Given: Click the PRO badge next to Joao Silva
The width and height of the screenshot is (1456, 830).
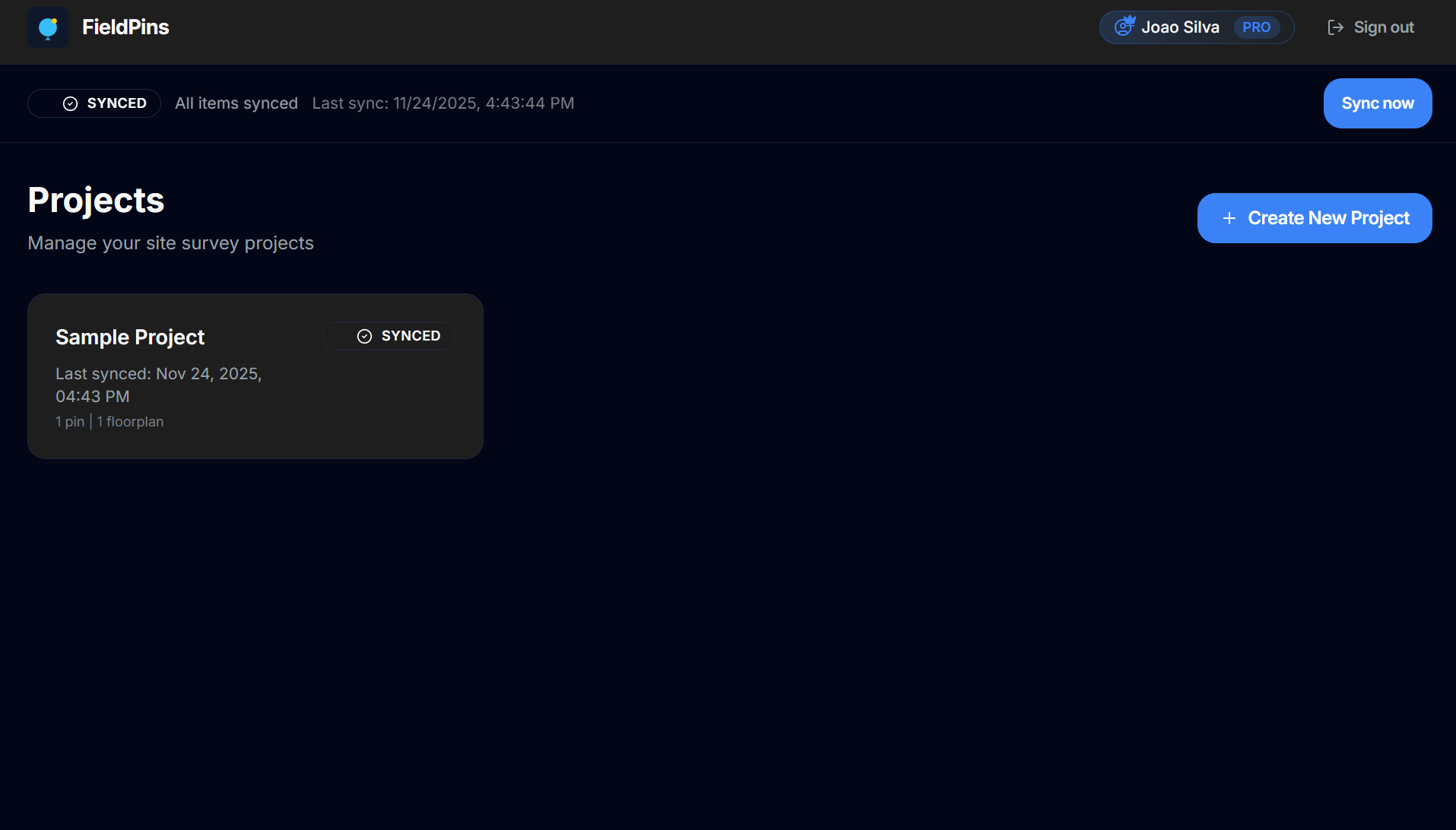Looking at the screenshot, I should coord(1256,27).
